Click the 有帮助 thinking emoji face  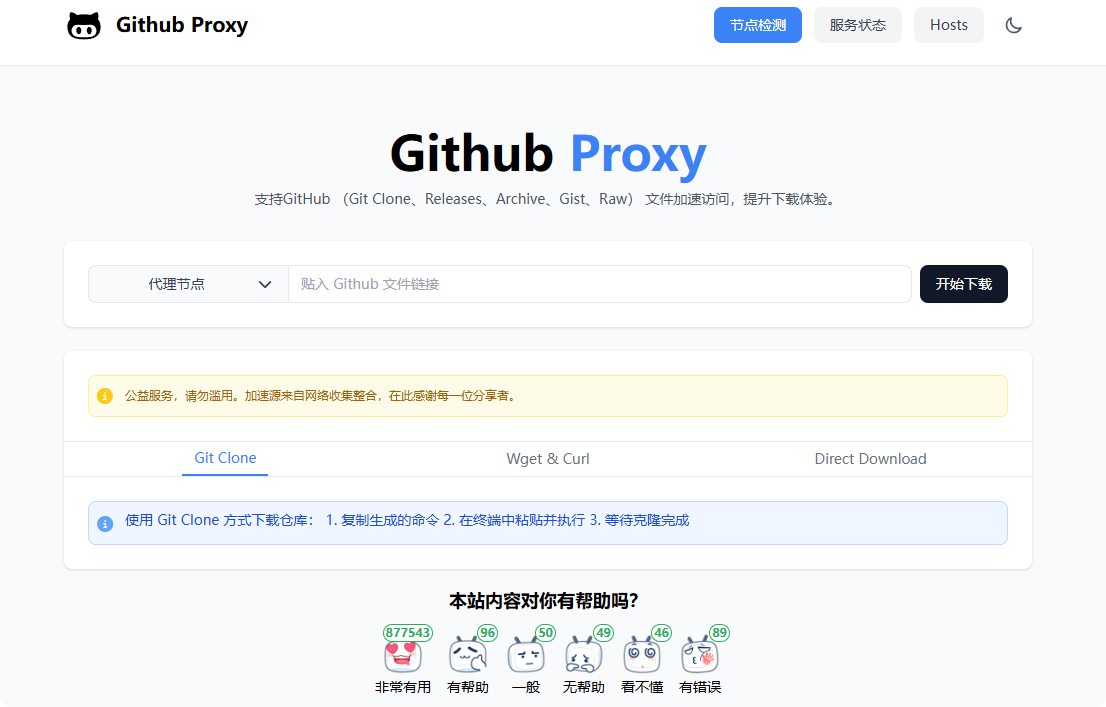tap(468, 656)
